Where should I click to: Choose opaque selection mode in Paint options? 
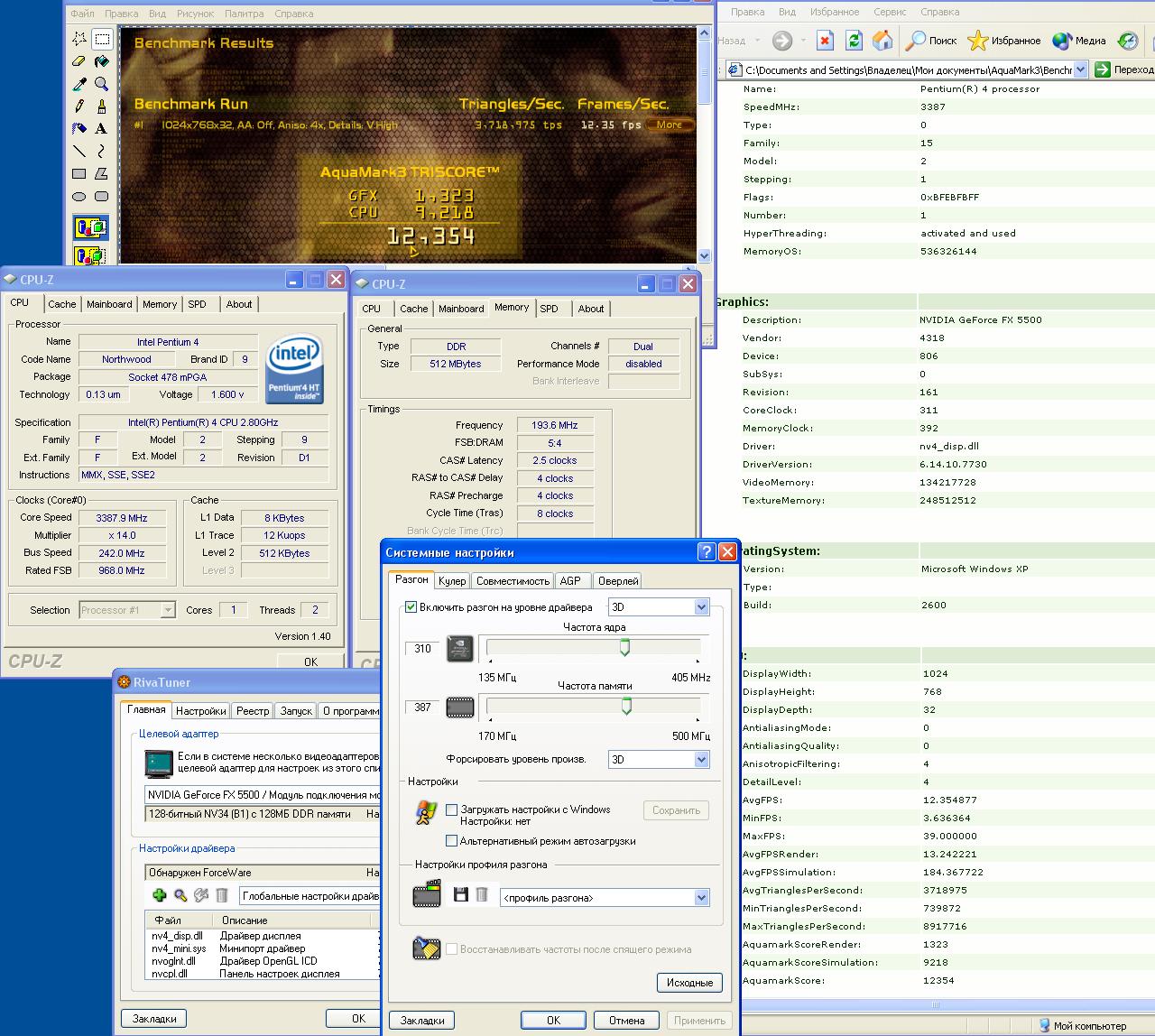coord(90,227)
